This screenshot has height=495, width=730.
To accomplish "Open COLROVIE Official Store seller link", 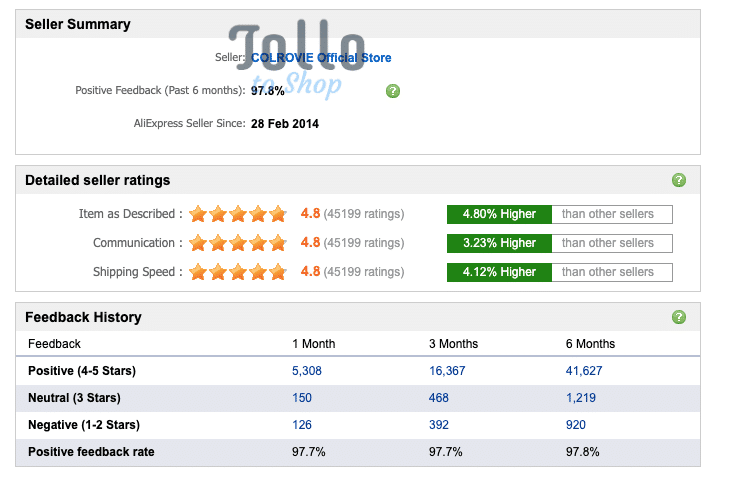I will pos(321,58).
